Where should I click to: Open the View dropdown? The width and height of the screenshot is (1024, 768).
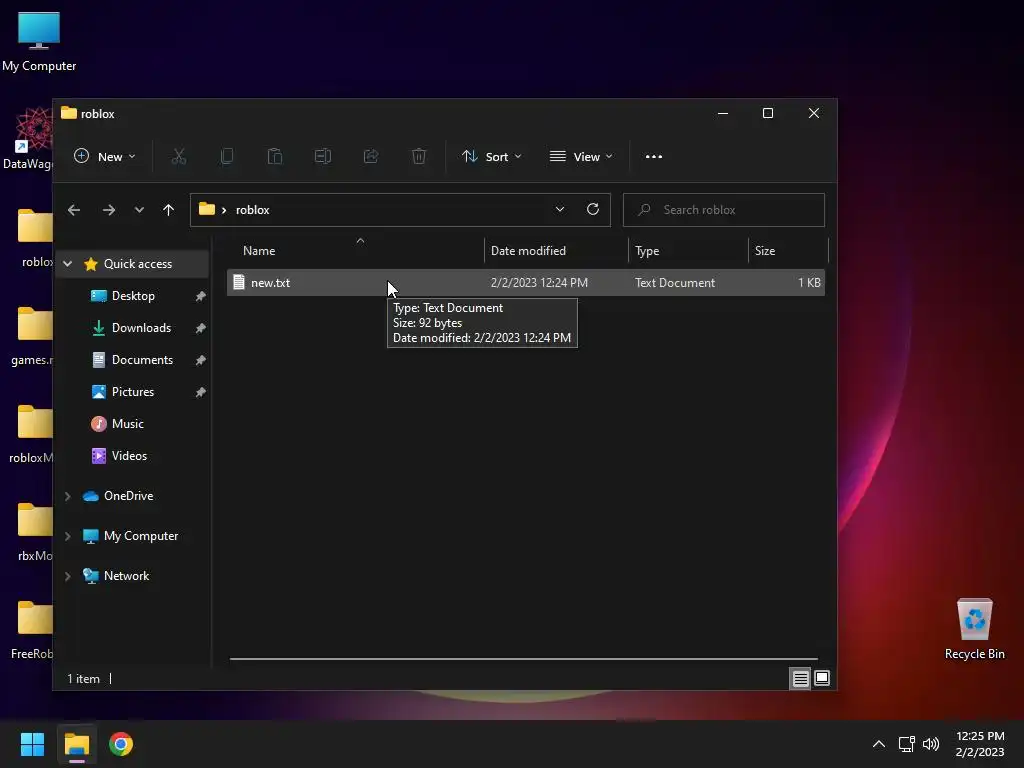pyautogui.click(x=581, y=157)
